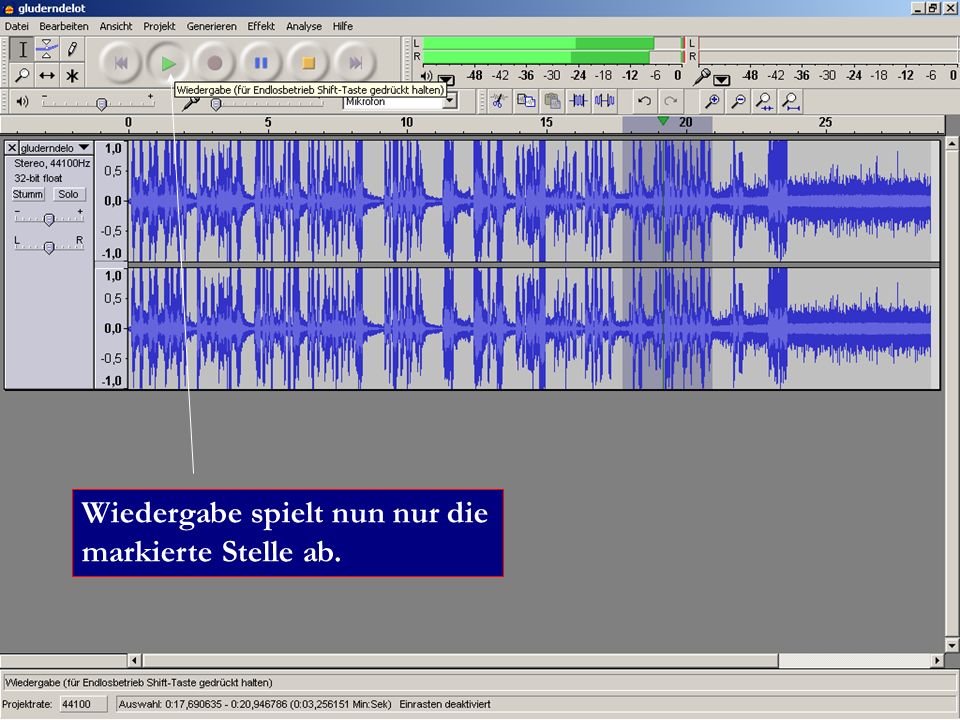Click the green Play button
This screenshot has width=960, height=720.
tap(168, 62)
